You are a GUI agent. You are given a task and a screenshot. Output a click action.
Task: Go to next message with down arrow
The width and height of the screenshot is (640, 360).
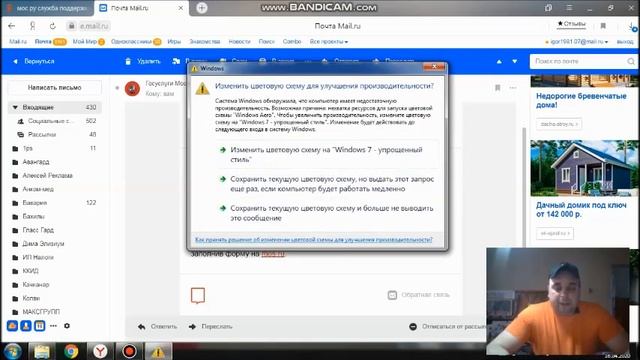pyautogui.click(x=515, y=61)
